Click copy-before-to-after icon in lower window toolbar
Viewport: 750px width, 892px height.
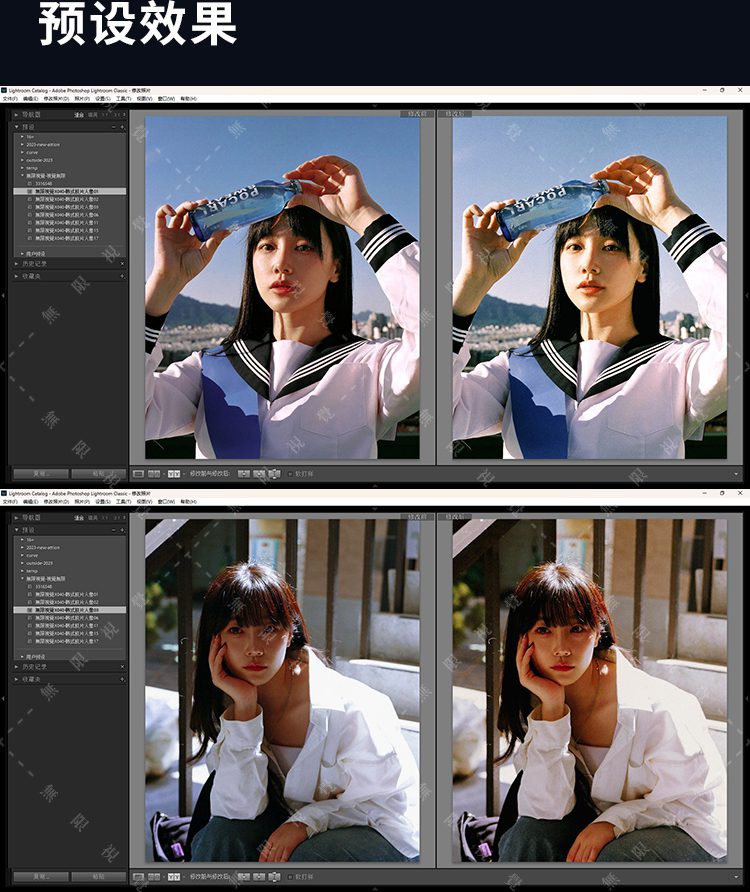pyautogui.click(x=245, y=876)
